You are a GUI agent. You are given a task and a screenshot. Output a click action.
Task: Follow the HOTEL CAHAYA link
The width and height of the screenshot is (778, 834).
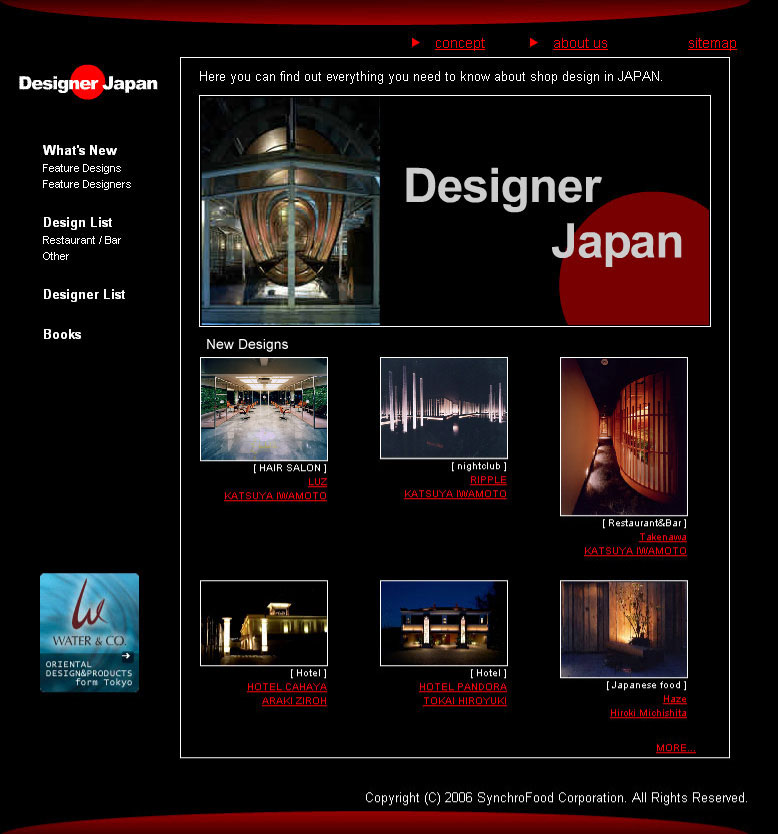pos(287,687)
